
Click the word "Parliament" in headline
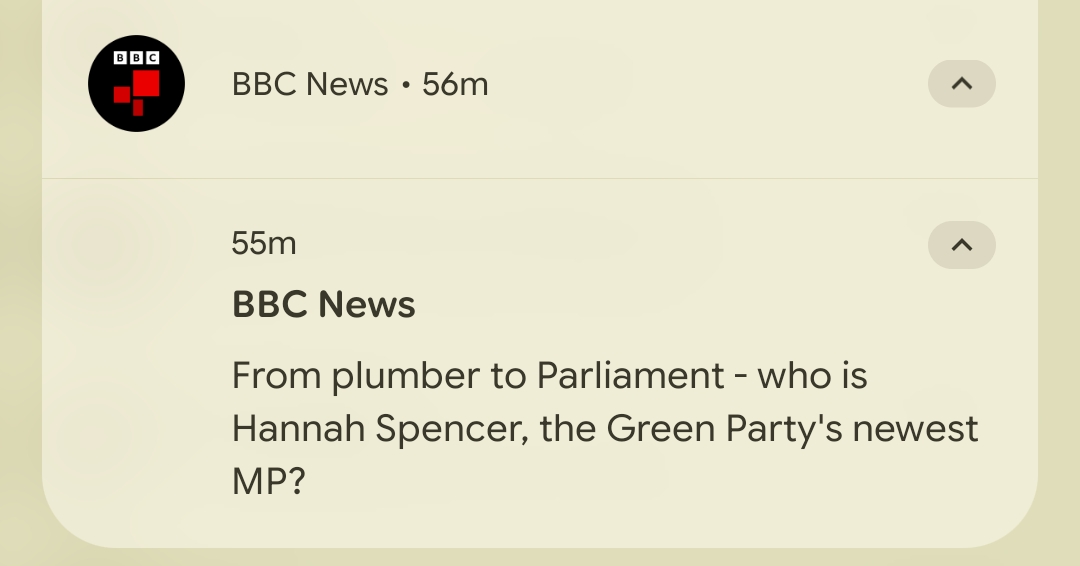pyautogui.click(x=630, y=376)
